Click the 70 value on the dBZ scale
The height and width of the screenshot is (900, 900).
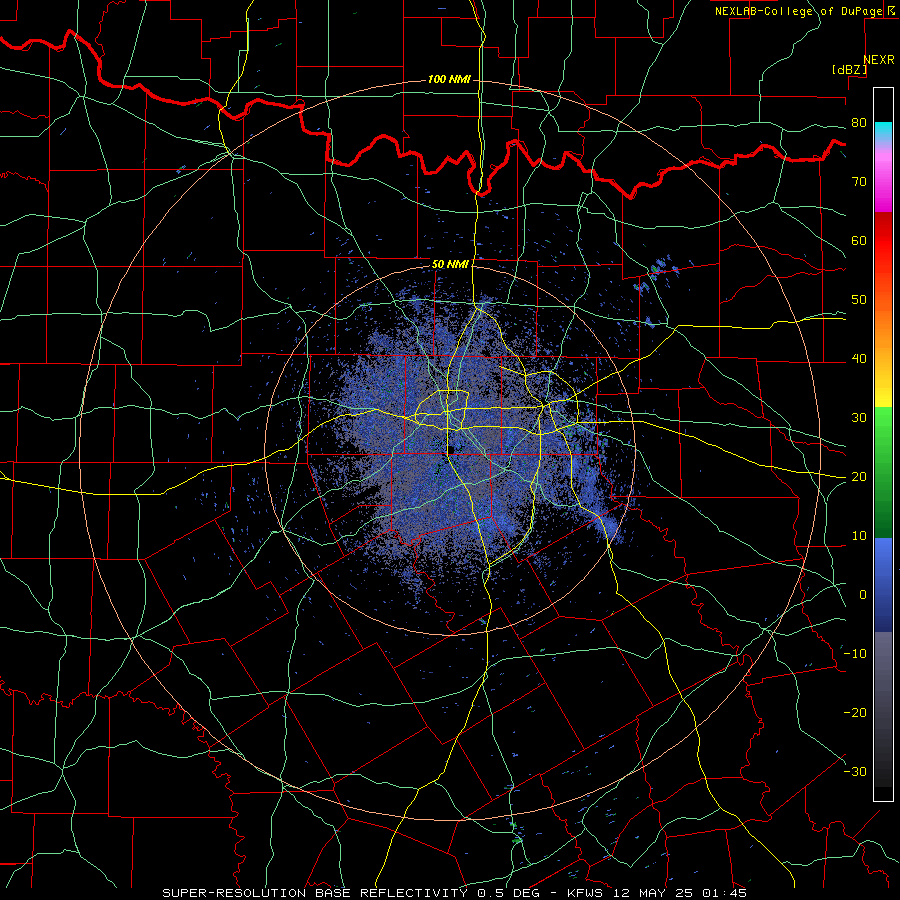tap(859, 182)
